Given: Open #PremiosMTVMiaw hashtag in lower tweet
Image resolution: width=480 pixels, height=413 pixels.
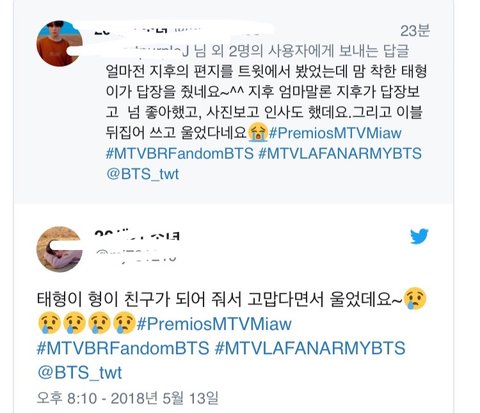Looking at the screenshot, I should click(214, 324).
